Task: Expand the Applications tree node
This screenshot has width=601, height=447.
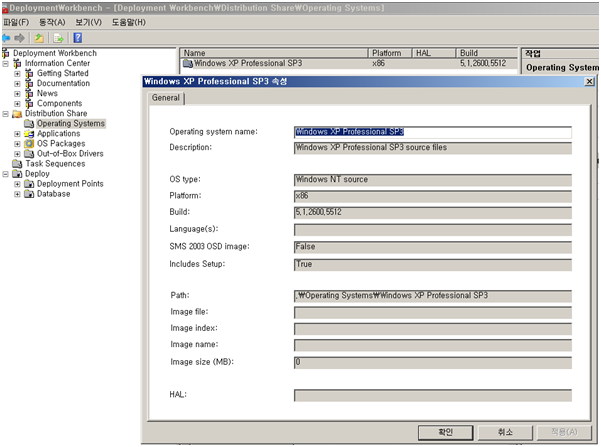Action: click(x=17, y=134)
